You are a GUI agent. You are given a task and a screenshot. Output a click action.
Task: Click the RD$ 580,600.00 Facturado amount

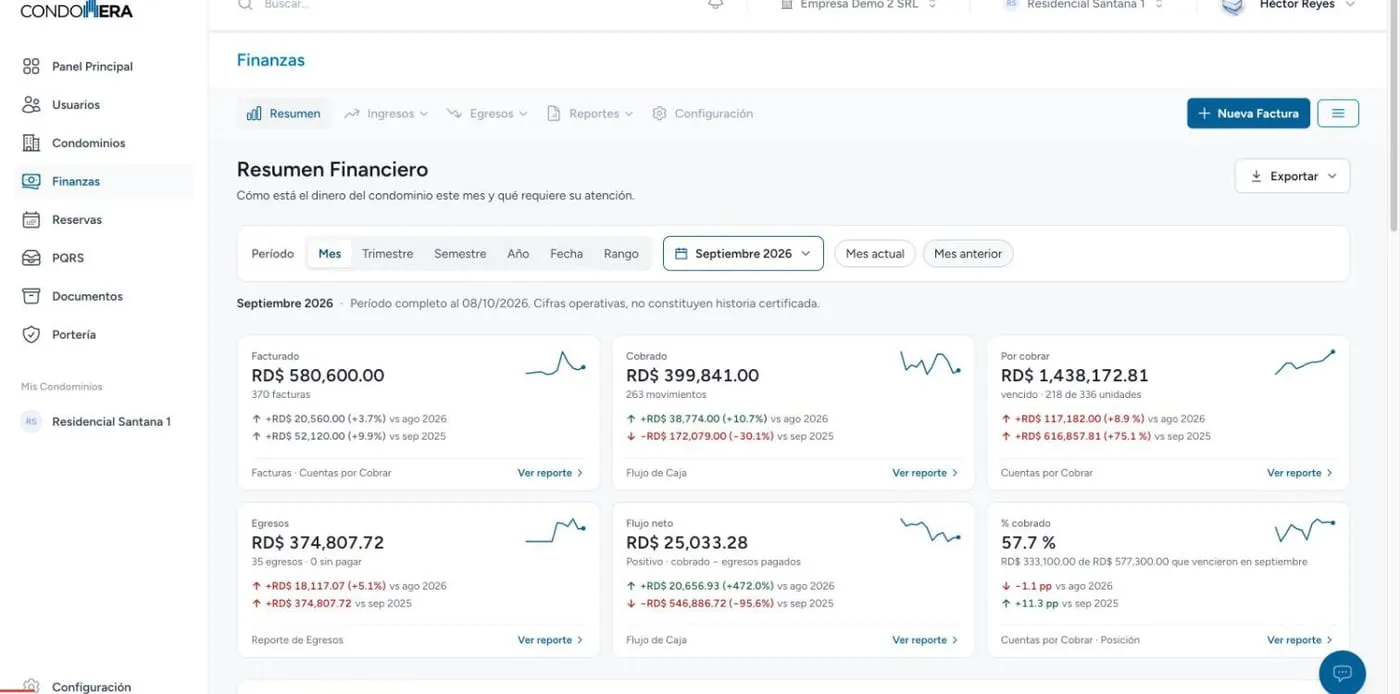coord(318,376)
